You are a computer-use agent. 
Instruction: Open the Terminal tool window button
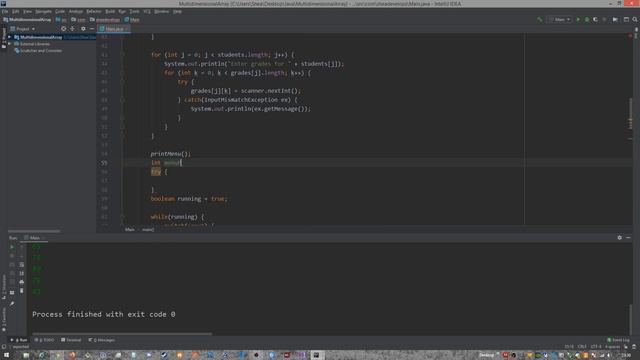71,340
